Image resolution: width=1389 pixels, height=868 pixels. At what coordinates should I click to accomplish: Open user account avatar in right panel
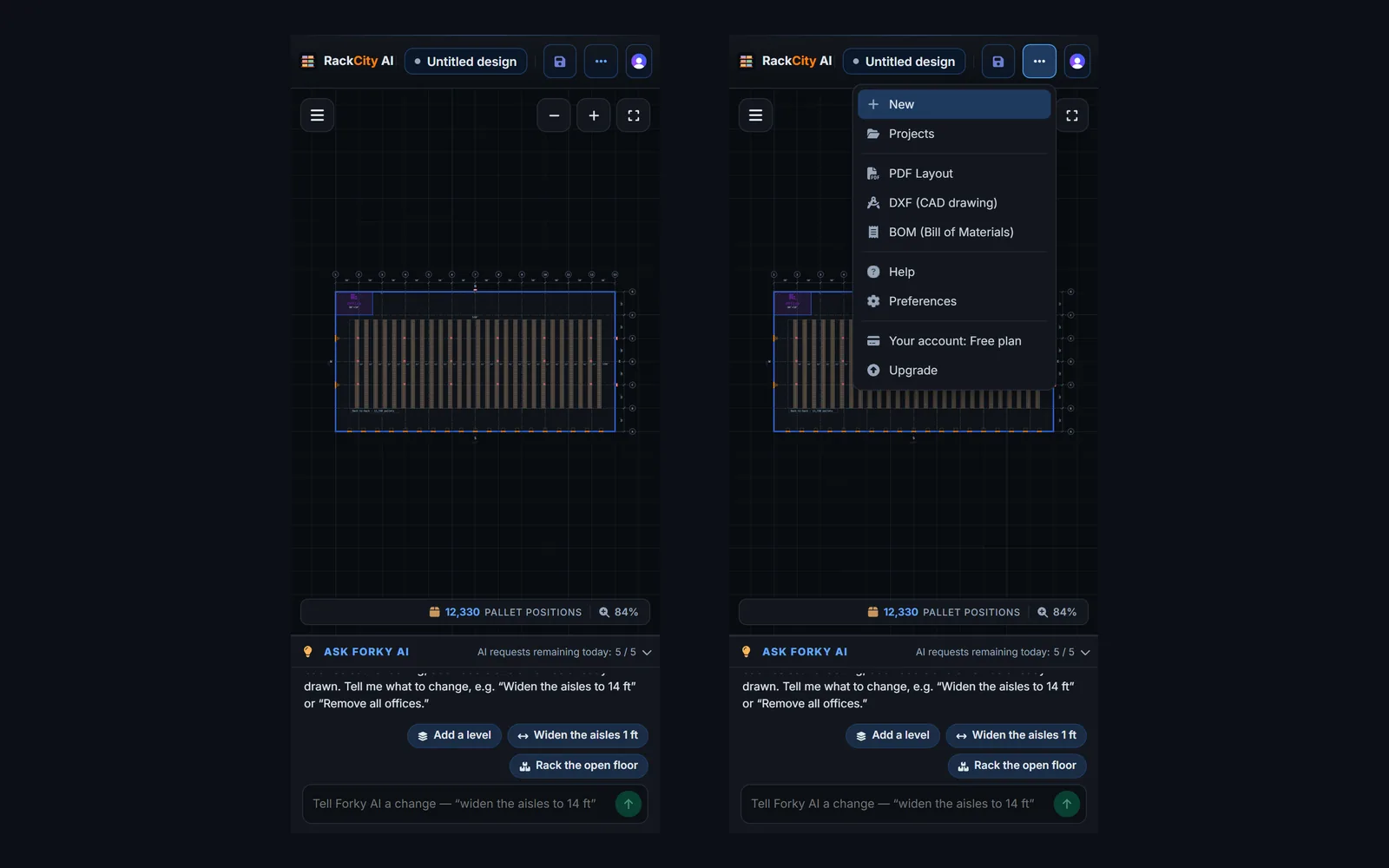(x=1077, y=62)
